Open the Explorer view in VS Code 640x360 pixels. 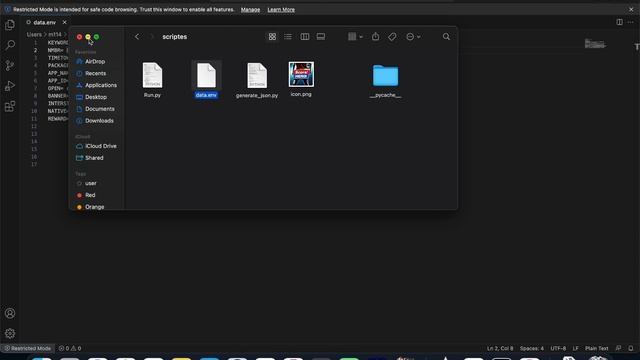(x=10, y=25)
